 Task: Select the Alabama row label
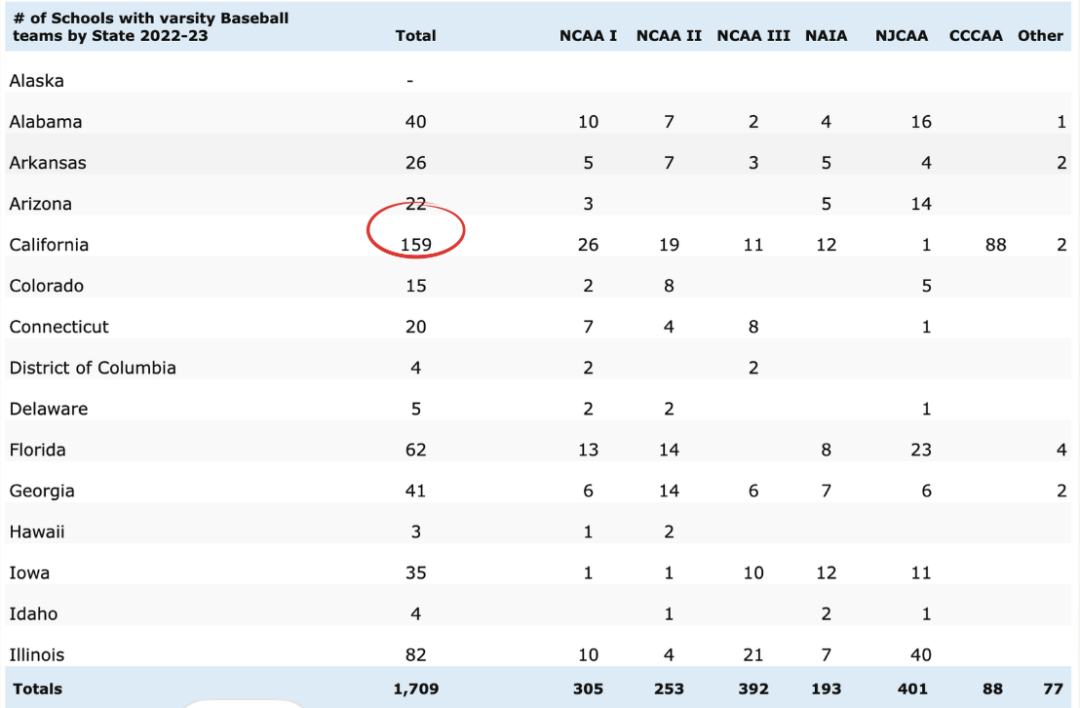click(x=45, y=122)
